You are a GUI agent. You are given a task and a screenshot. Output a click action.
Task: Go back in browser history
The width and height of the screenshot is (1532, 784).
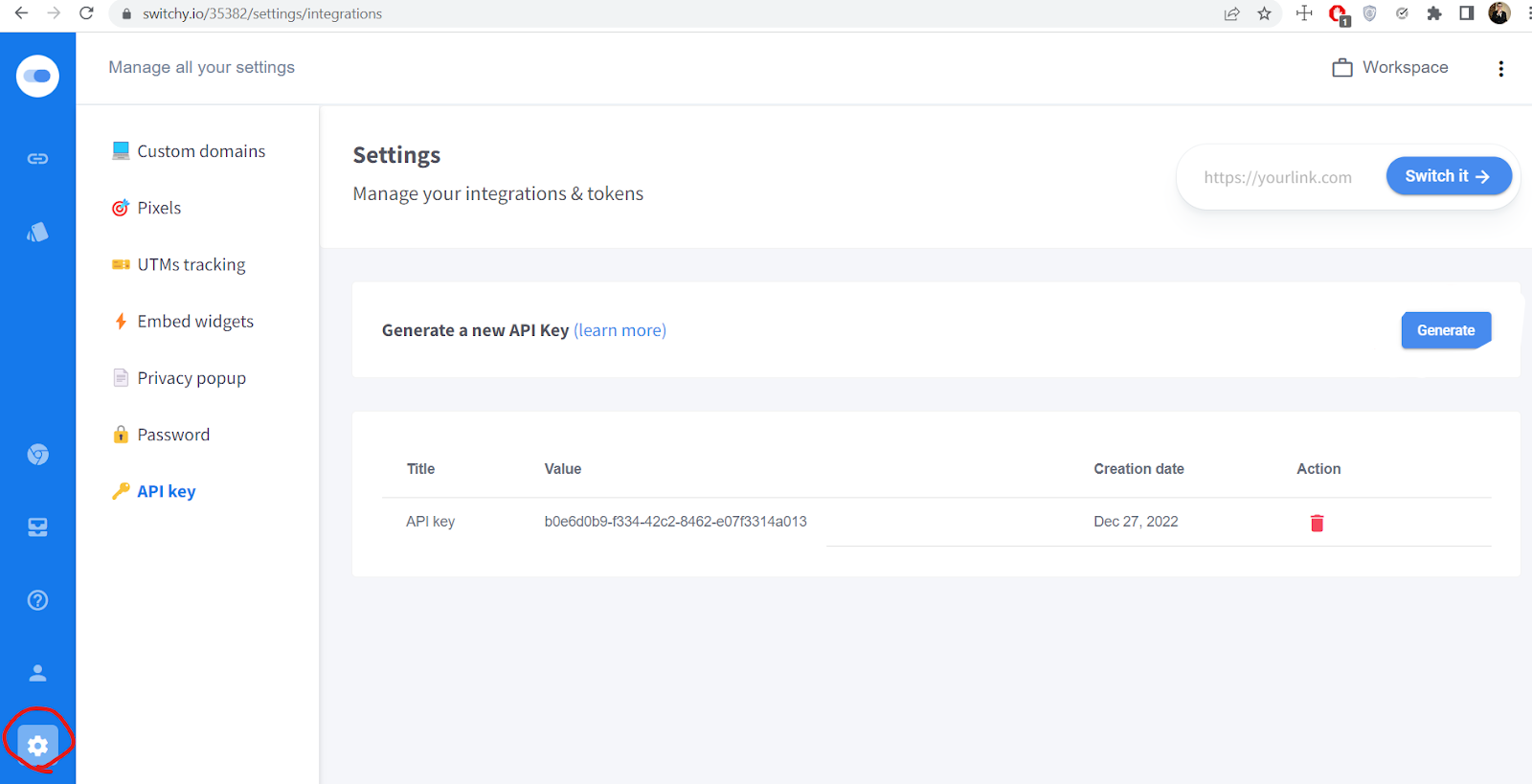pos(21,13)
